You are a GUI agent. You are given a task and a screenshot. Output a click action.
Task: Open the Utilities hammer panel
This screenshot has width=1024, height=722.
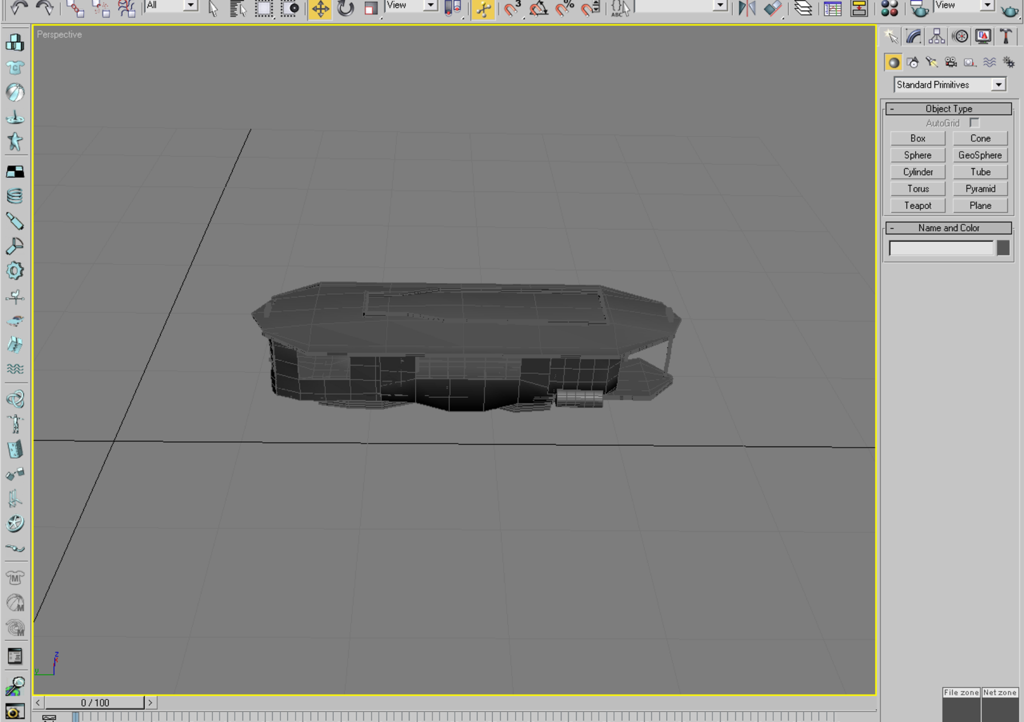click(x=1007, y=36)
